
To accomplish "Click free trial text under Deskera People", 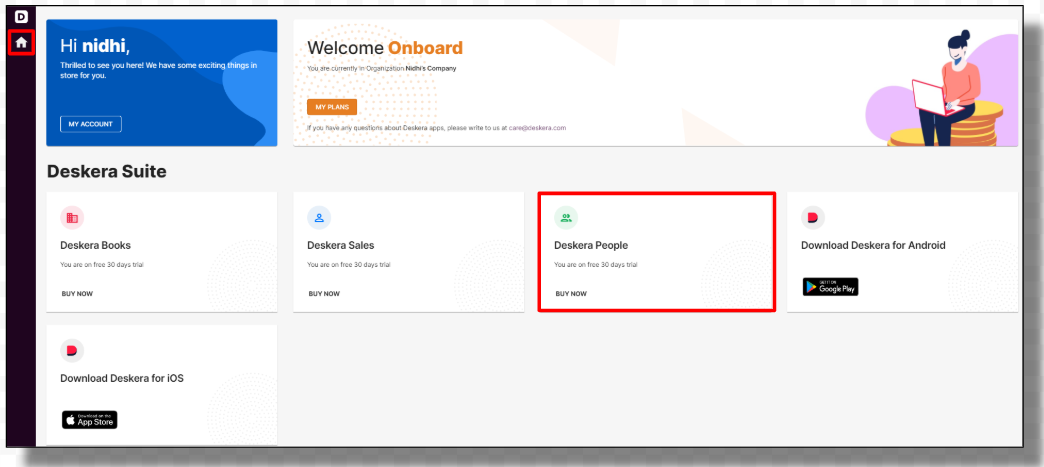I will click(596, 265).
